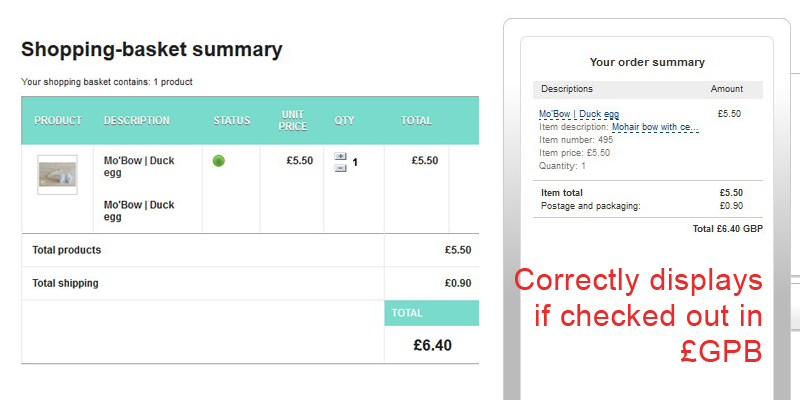
Task: Decrease quantity with the minus button
Action: (x=340, y=167)
